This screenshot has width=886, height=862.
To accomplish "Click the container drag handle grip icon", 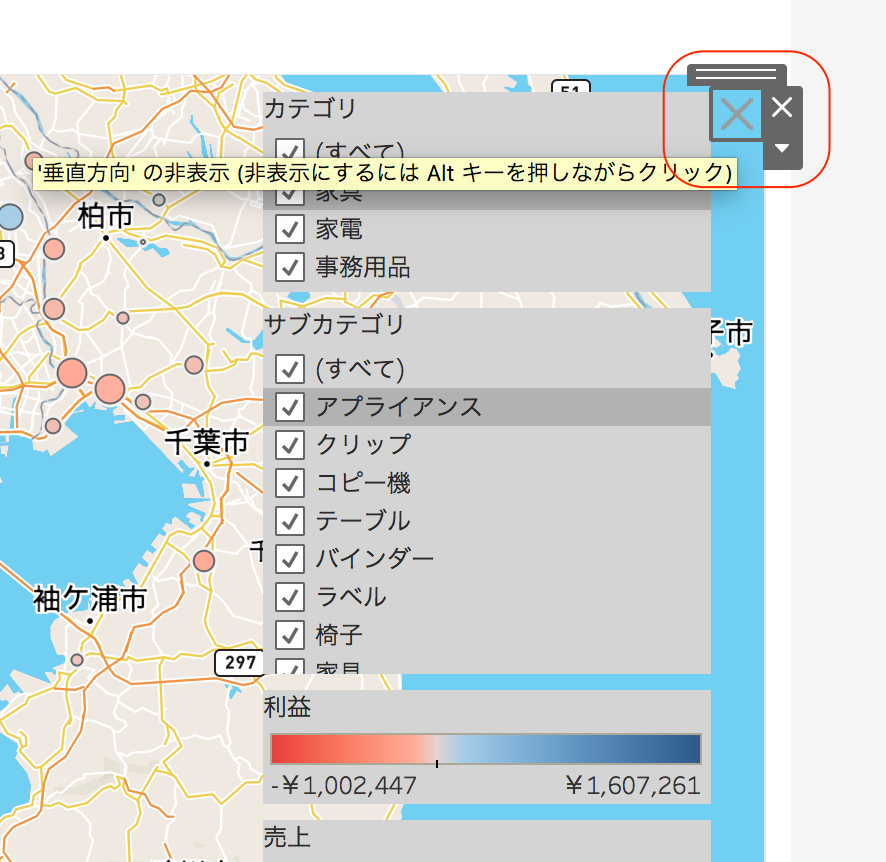I will point(735,74).
